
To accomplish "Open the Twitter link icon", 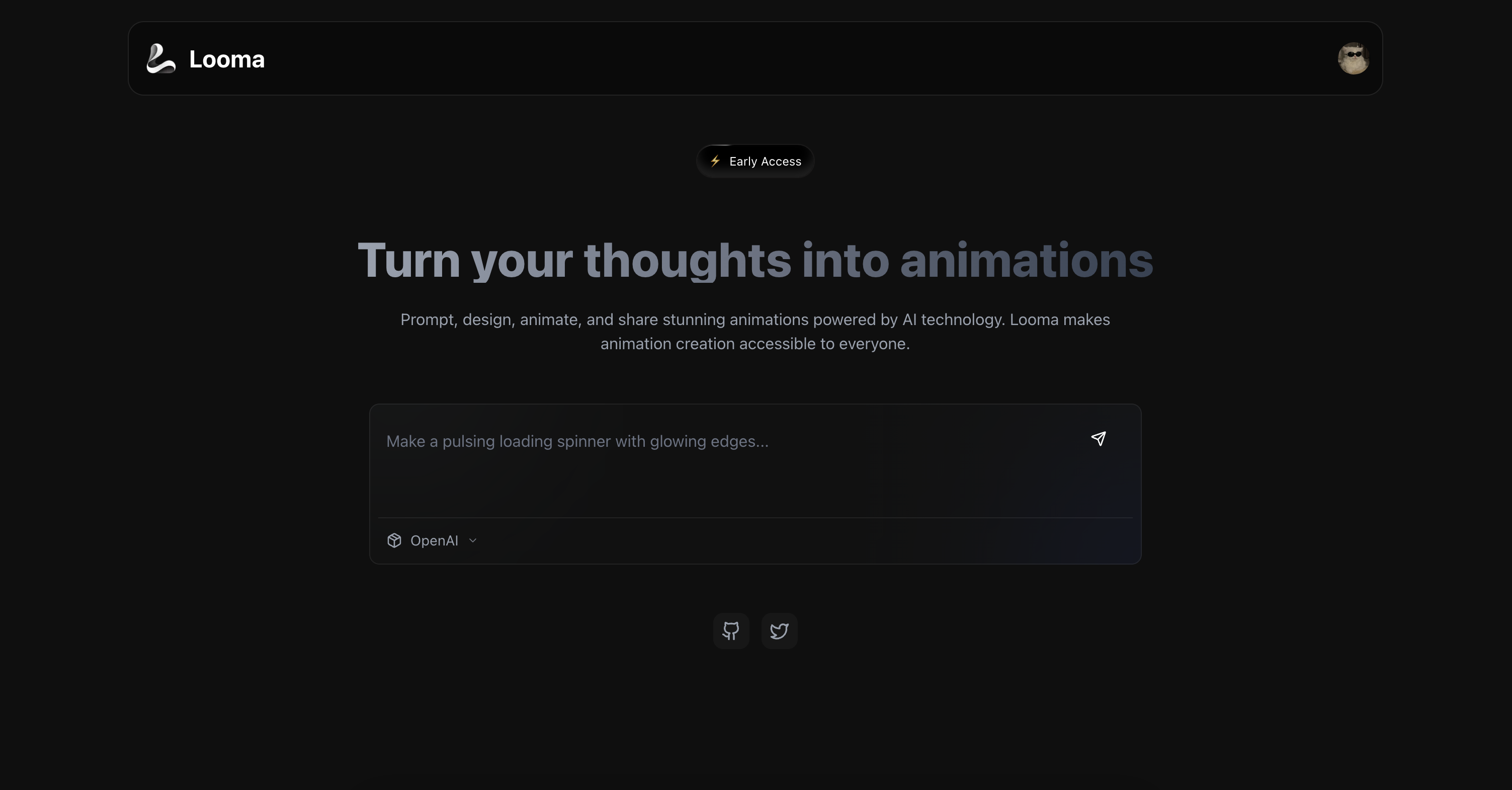I will [779, 631].
